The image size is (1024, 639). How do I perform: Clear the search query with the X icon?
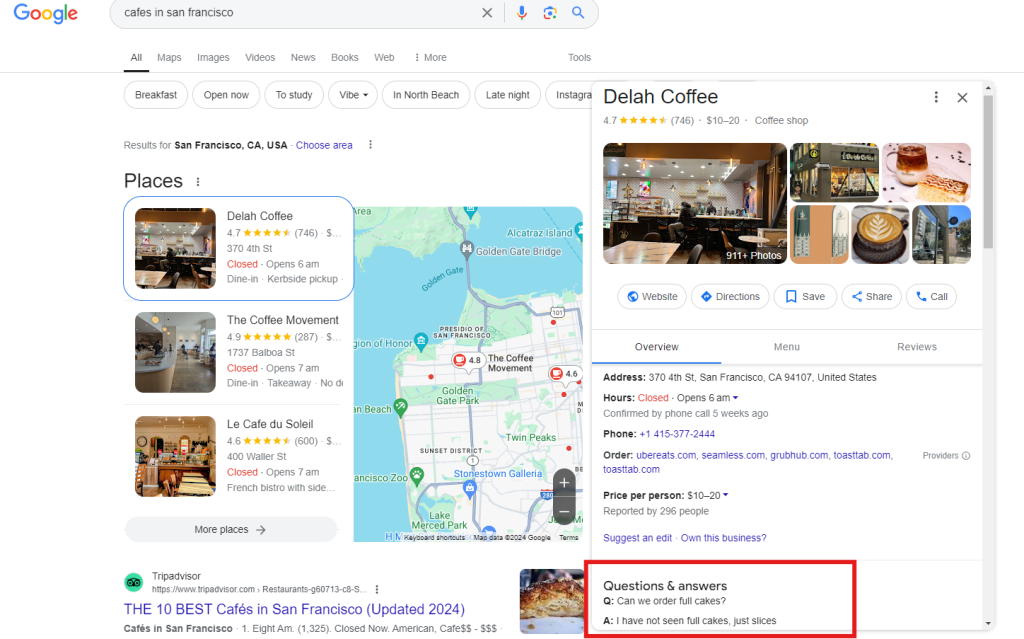point(487,13)
